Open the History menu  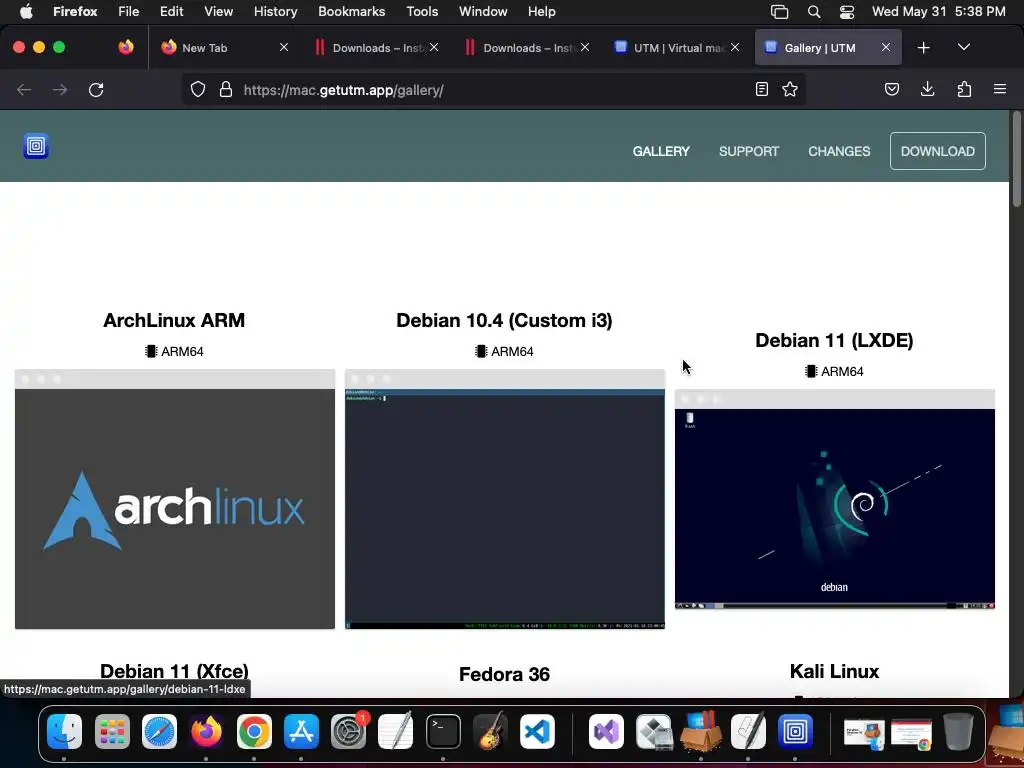click(x=275, y=11)
